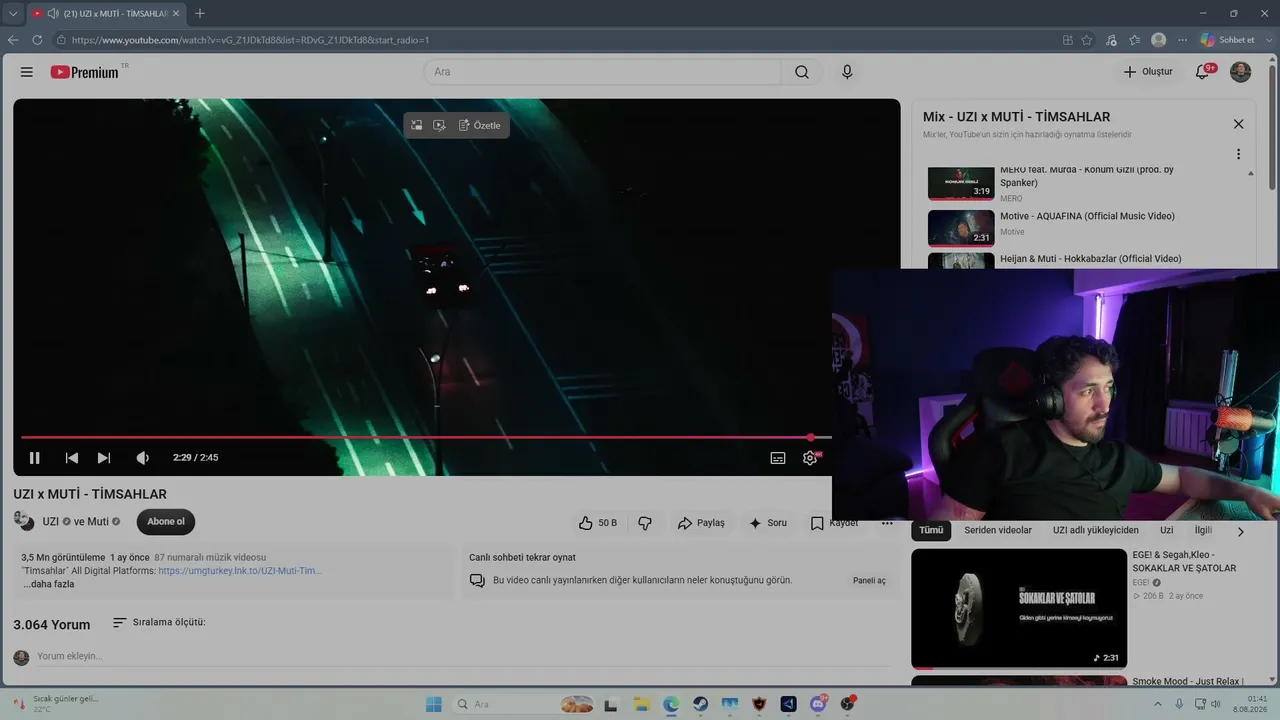Screen dimensions: 1280x720
Task: Start voice search with the microphone icon
Action: click(x=847, y=72)
